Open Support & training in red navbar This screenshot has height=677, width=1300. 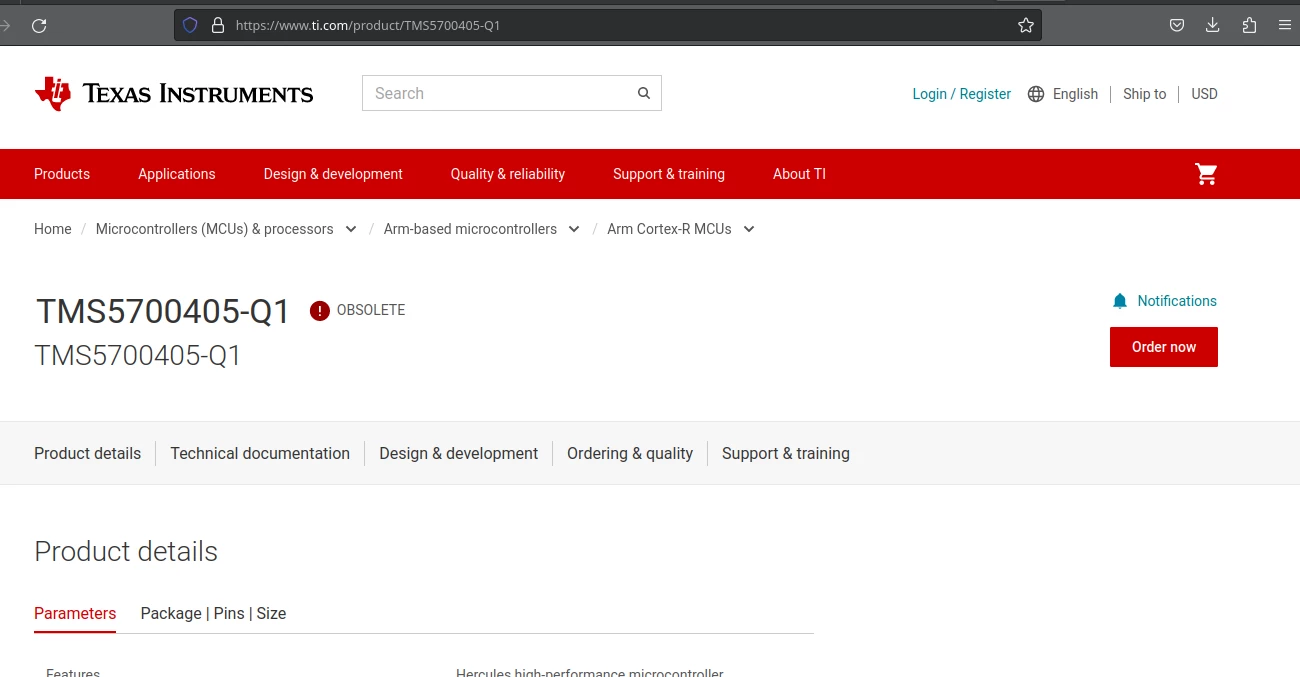[669, 174]
